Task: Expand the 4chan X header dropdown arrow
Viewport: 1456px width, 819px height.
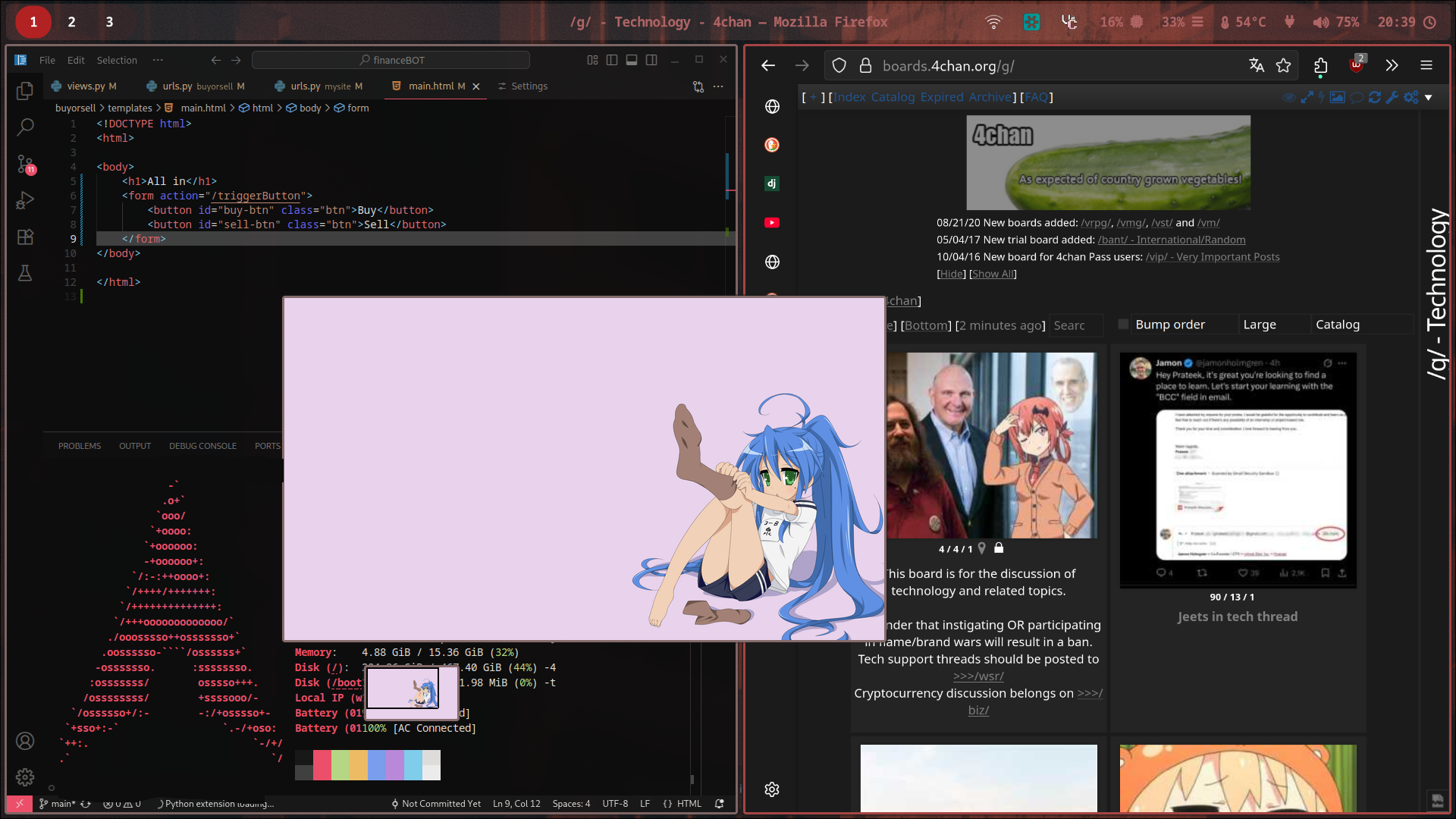Action: click(1429, 97)
